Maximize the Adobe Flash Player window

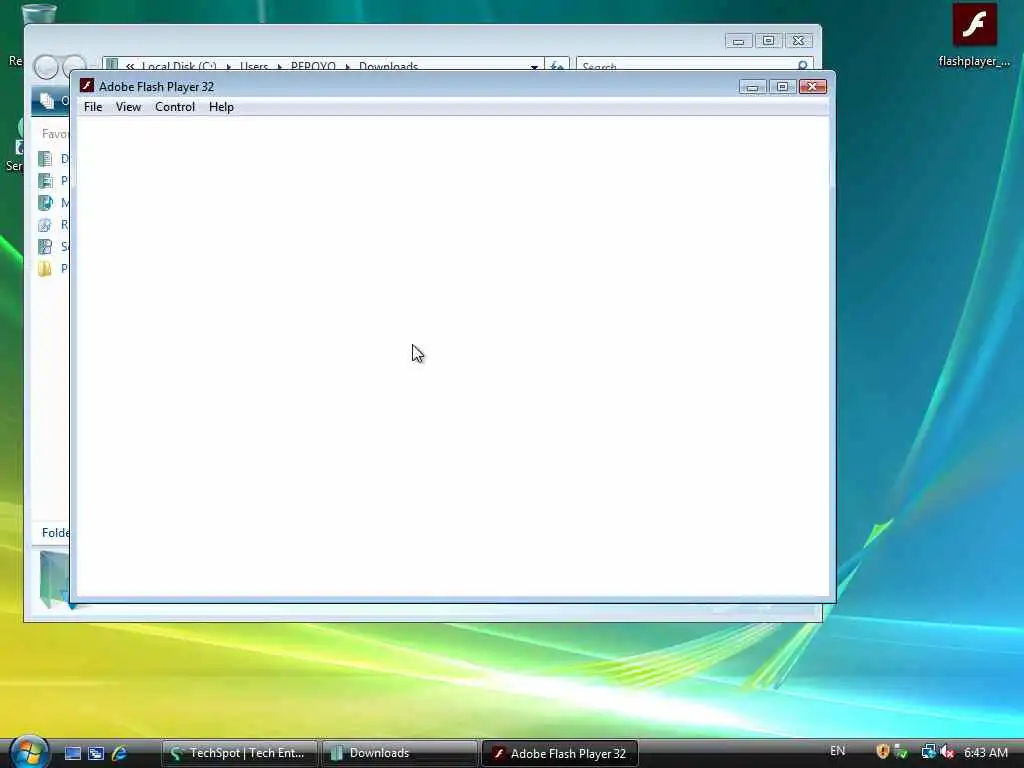coord(782,87)
